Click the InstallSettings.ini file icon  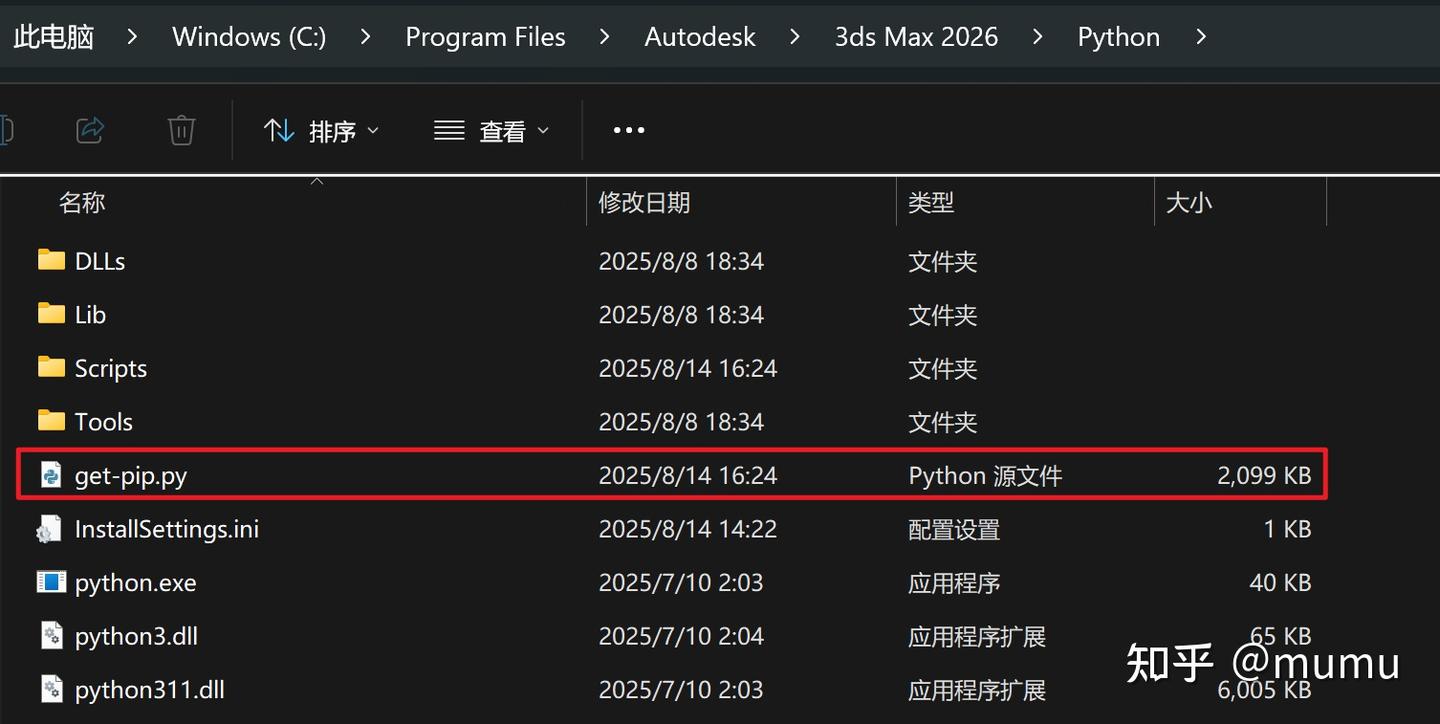(x=51, y=529)
